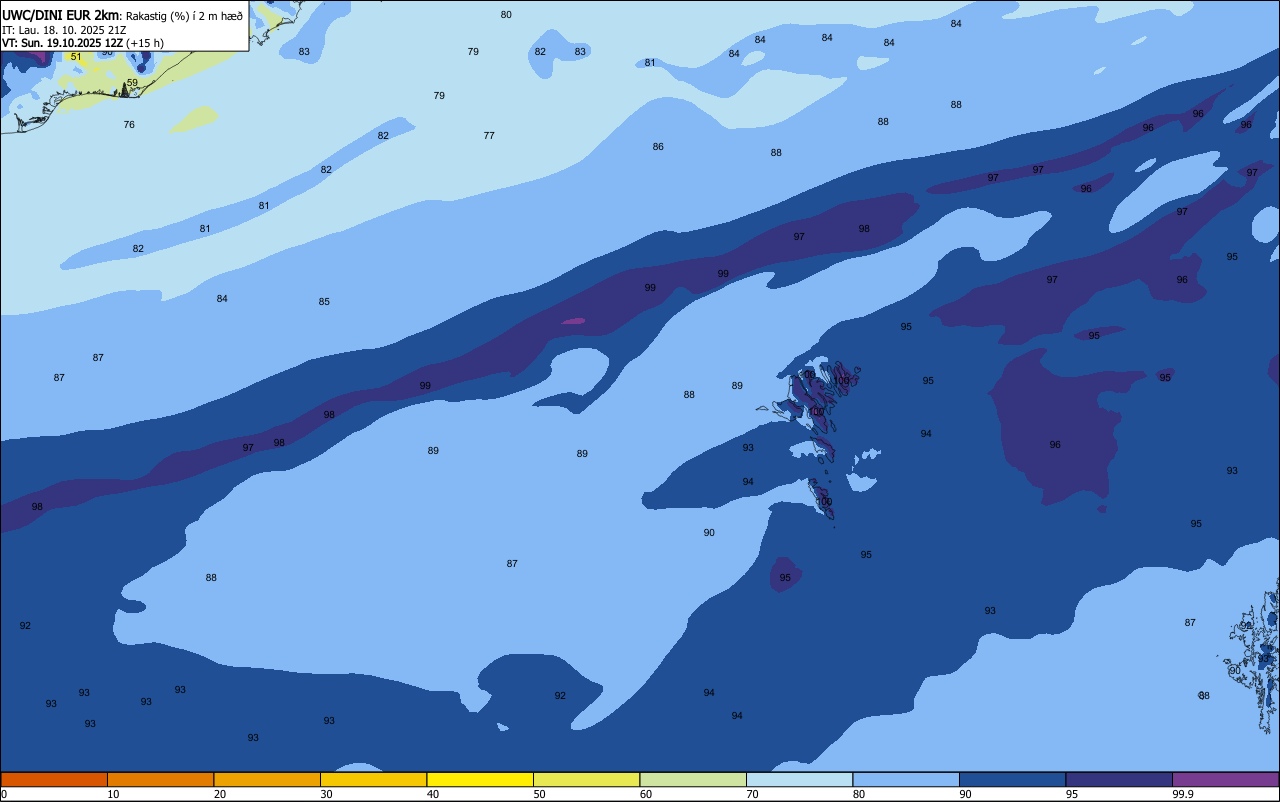Click the legend tick label '40'
This screenshot has width=1280, height=802.
pyautogui.click(x=433, y=794)
